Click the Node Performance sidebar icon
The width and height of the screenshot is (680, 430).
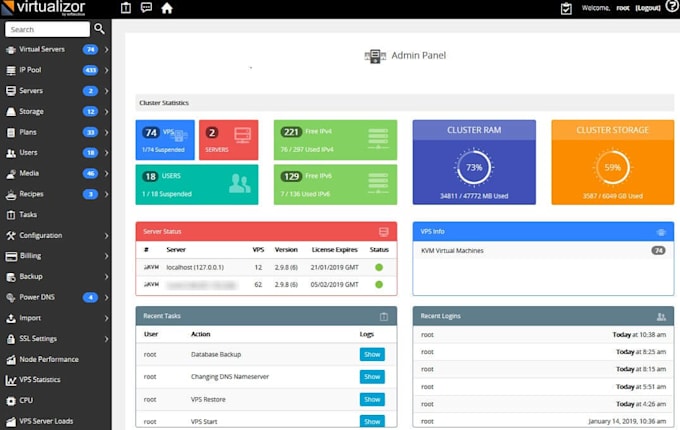coord(11,359)
